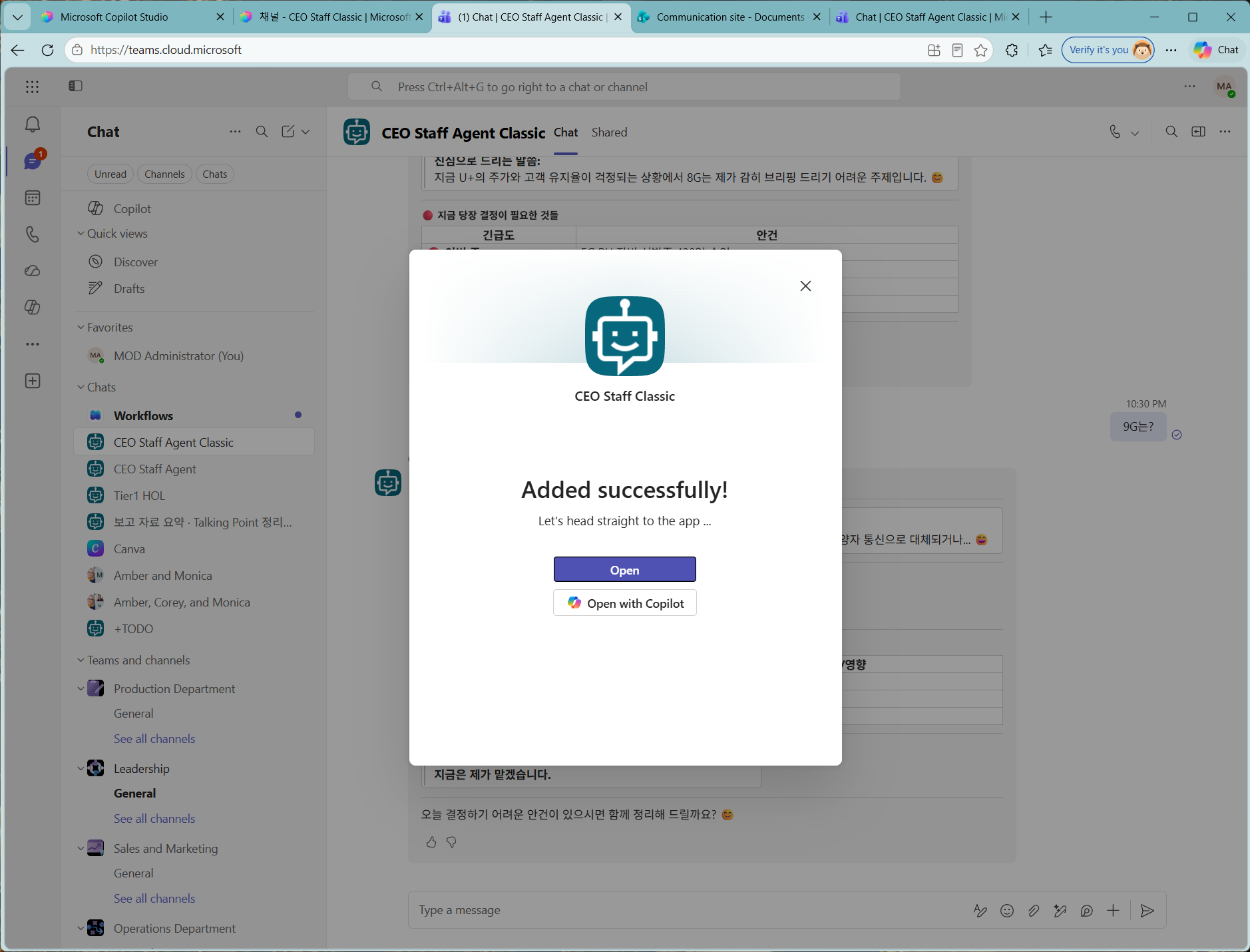
Task: Click the Teams search box
Action: tap(624, 87)
